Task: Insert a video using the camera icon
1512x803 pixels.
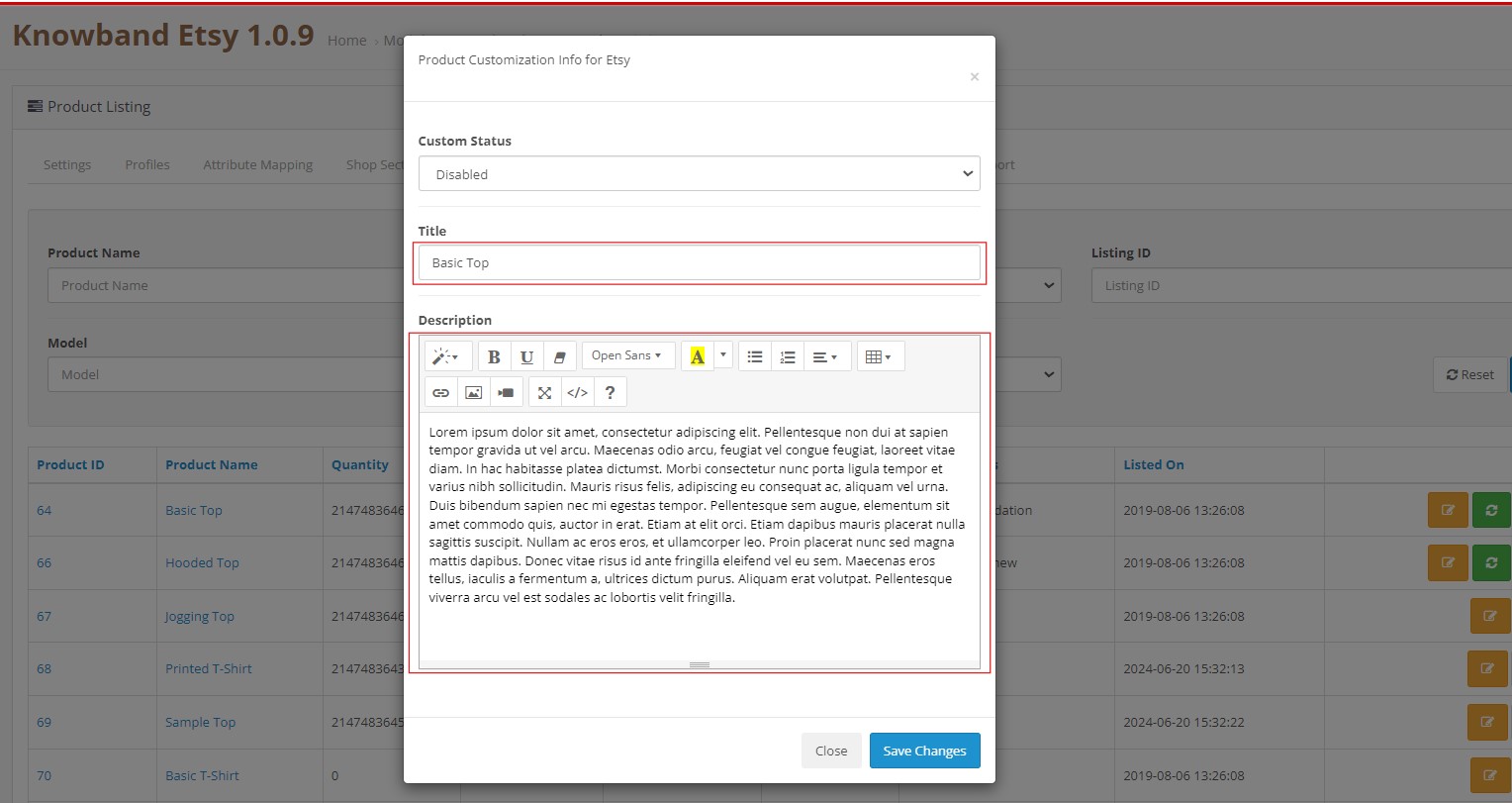Action: [507, 392]
